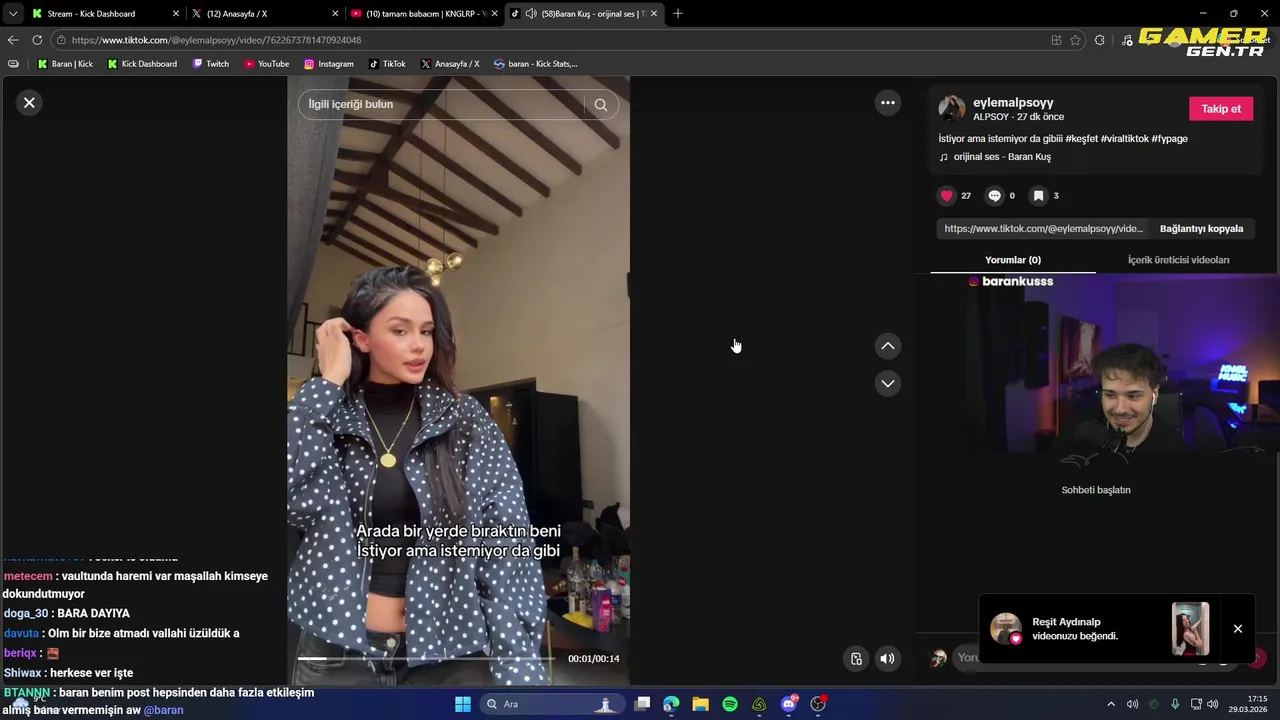Click the browser back arrow
Screen dimensions: 1280x720
13,40
